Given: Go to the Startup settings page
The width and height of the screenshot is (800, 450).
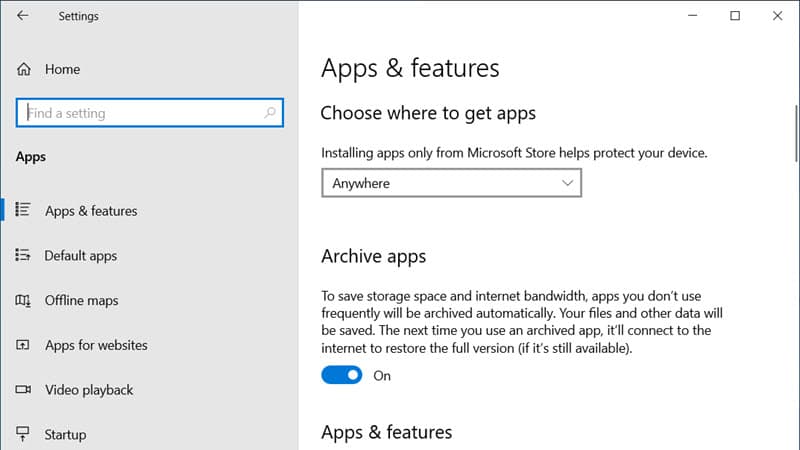Looking at the screenshot, I should 65,435.
